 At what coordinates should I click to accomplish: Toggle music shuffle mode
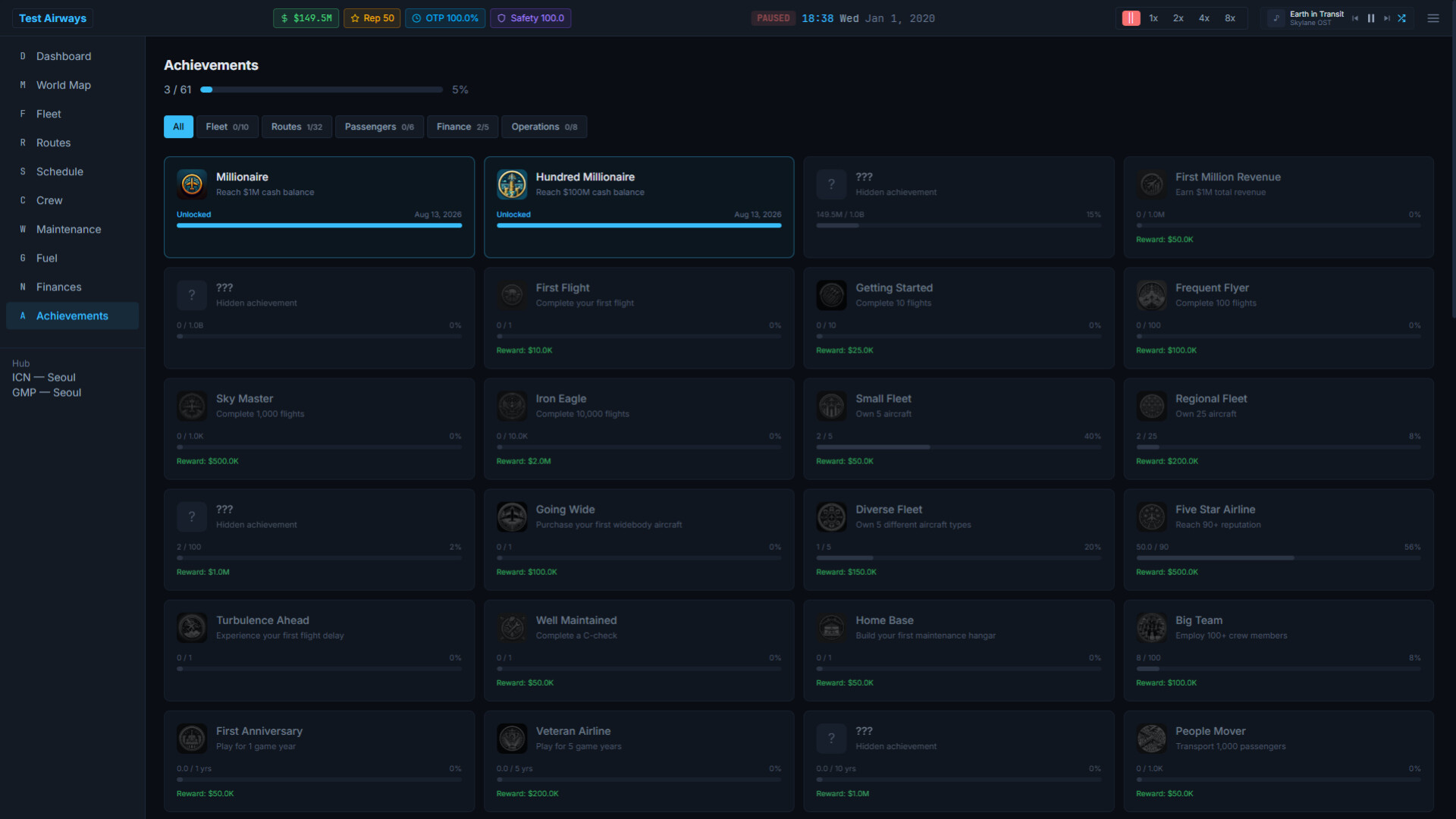click(x=1401, y=18)
